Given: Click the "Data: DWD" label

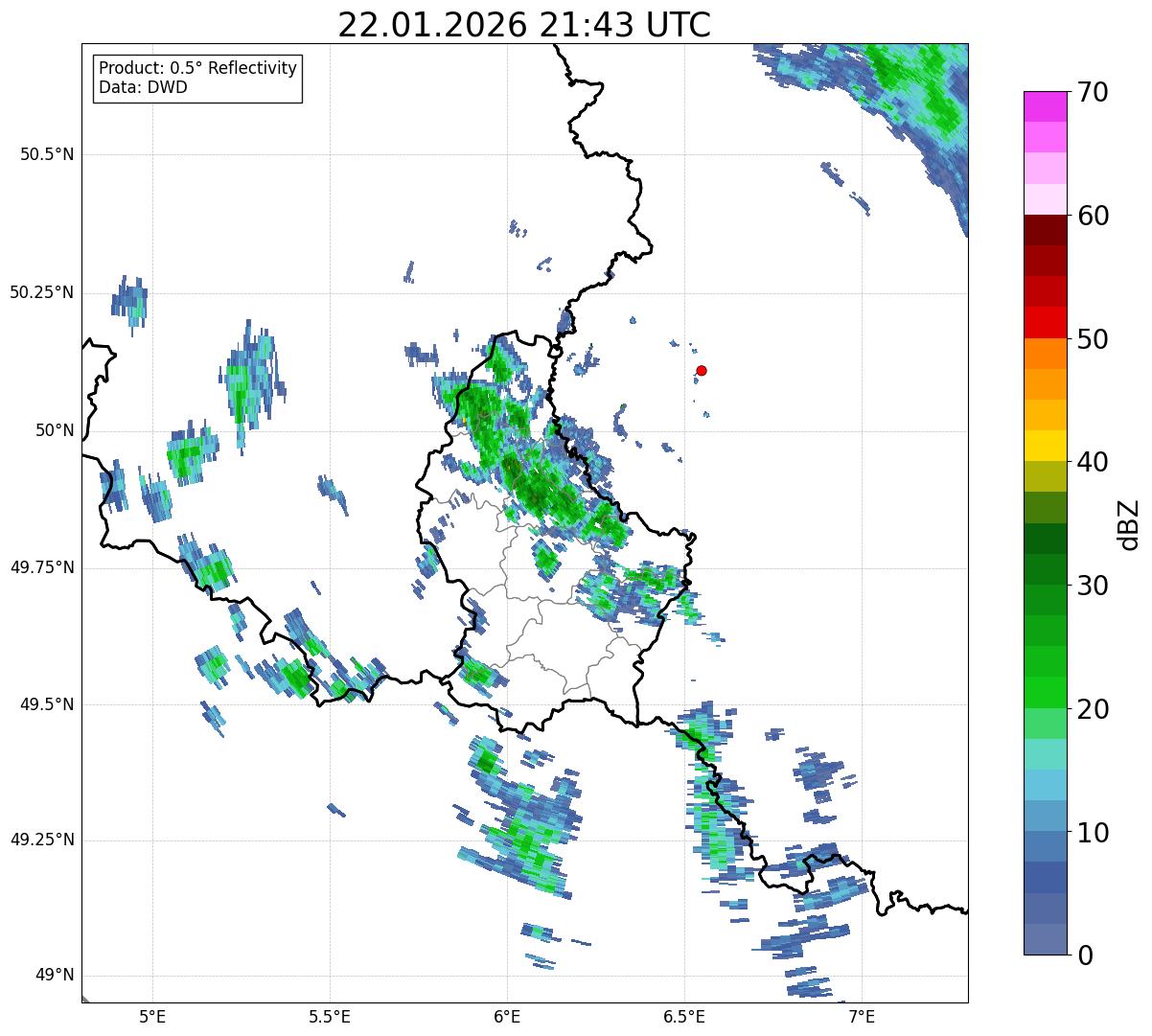Looking at the screenshot, I should coord(144,88).
